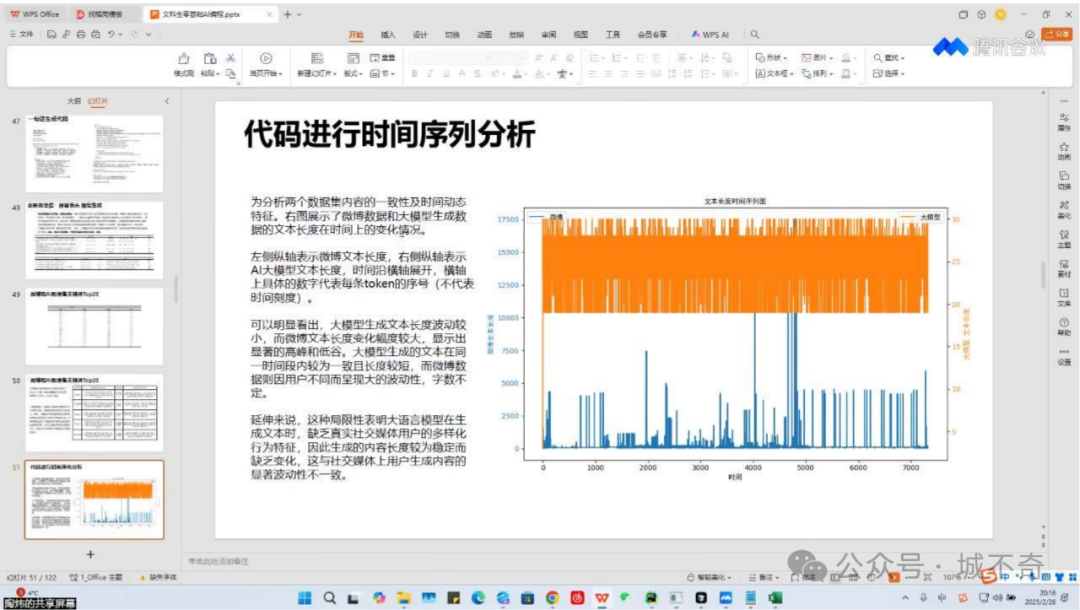This screenshot has height=610, width=1080.
Task: Expand the quick access customize arrow
Action: click(x=148, y=34)
